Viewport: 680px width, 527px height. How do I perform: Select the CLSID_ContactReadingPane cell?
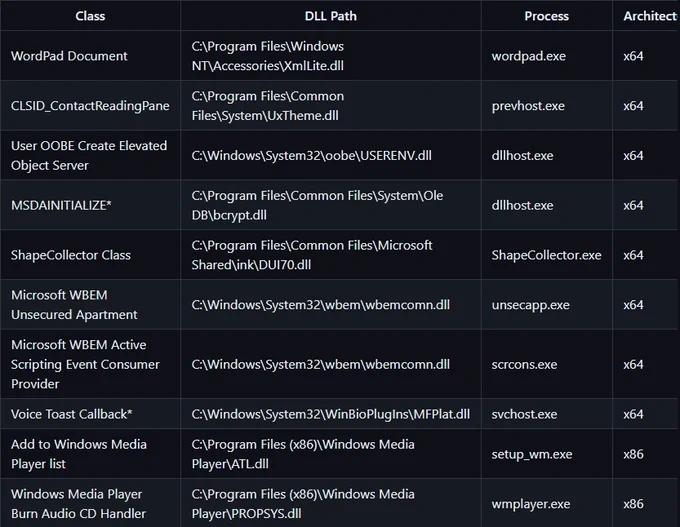click(90, 105)
